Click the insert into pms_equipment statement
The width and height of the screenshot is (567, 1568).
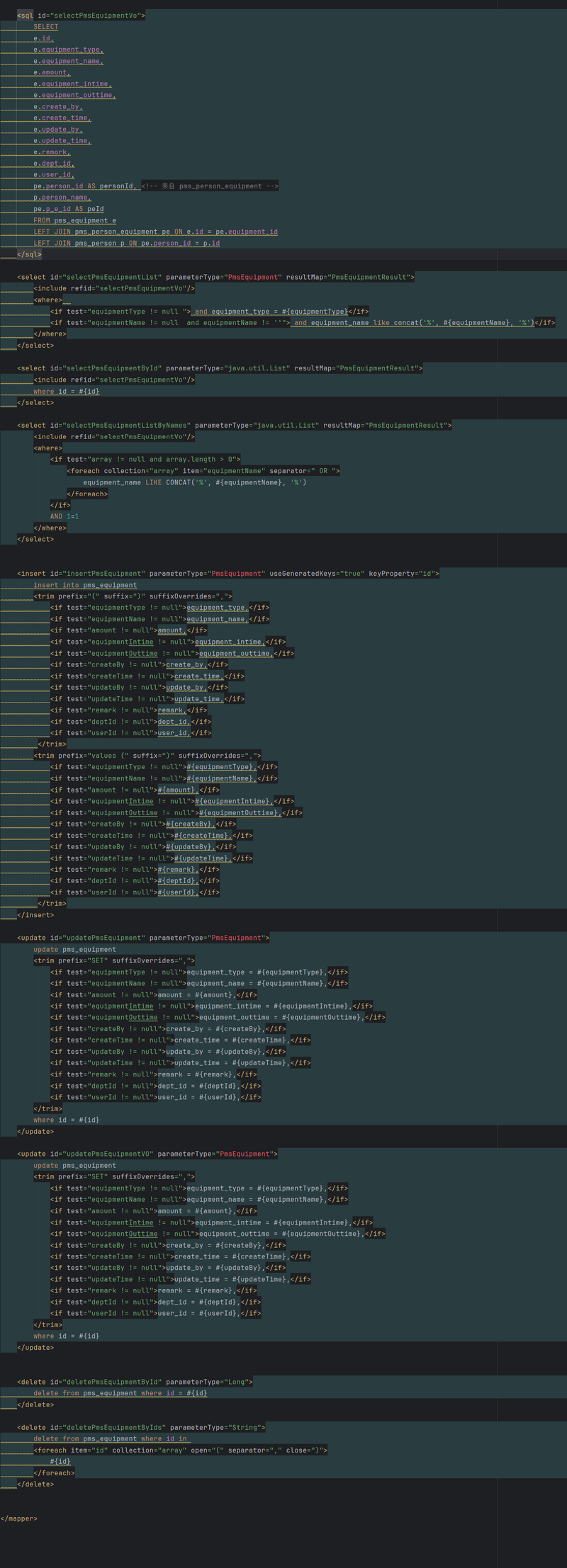coord(85,585)
